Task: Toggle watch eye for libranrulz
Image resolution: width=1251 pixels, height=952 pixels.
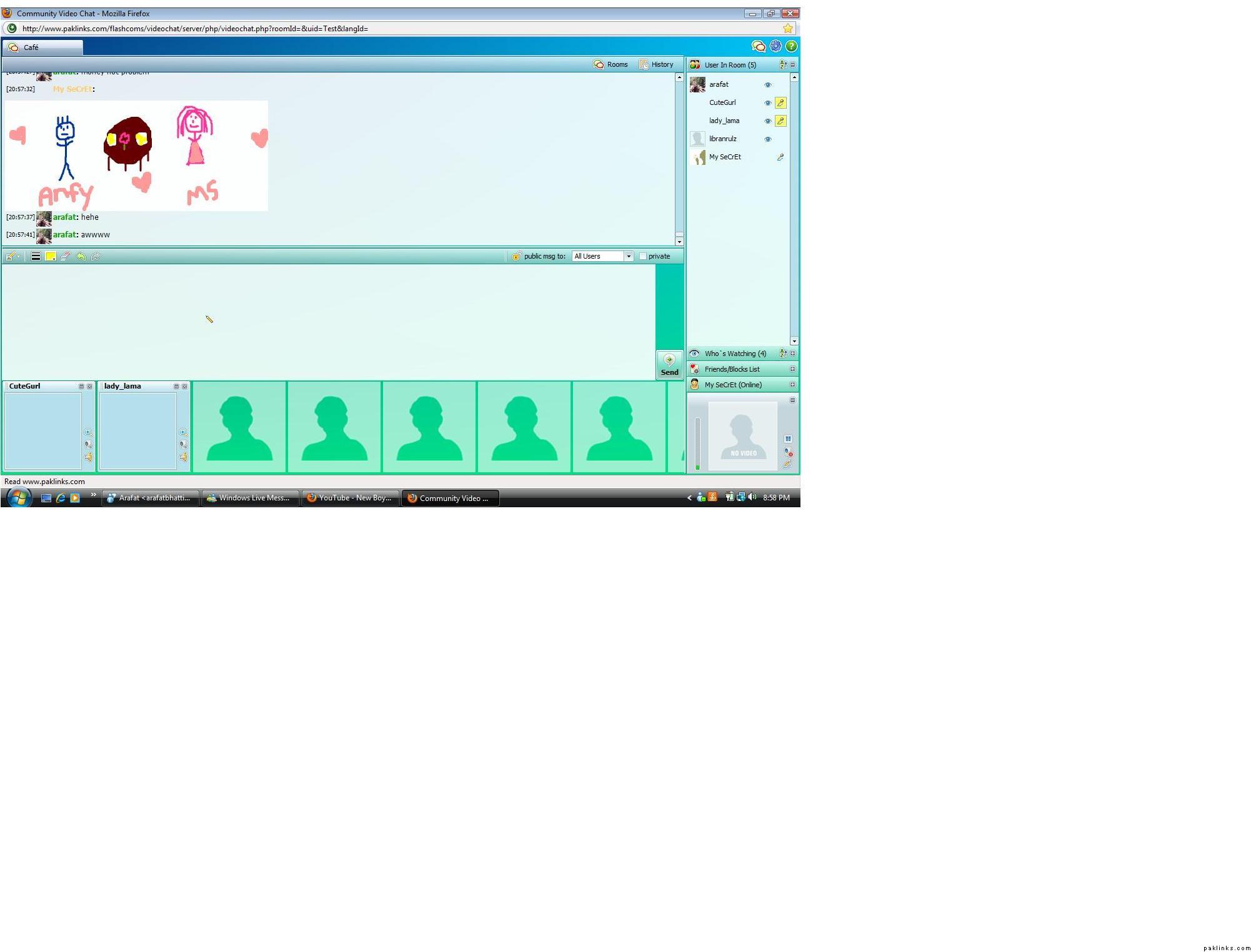Action: [768, 139]
